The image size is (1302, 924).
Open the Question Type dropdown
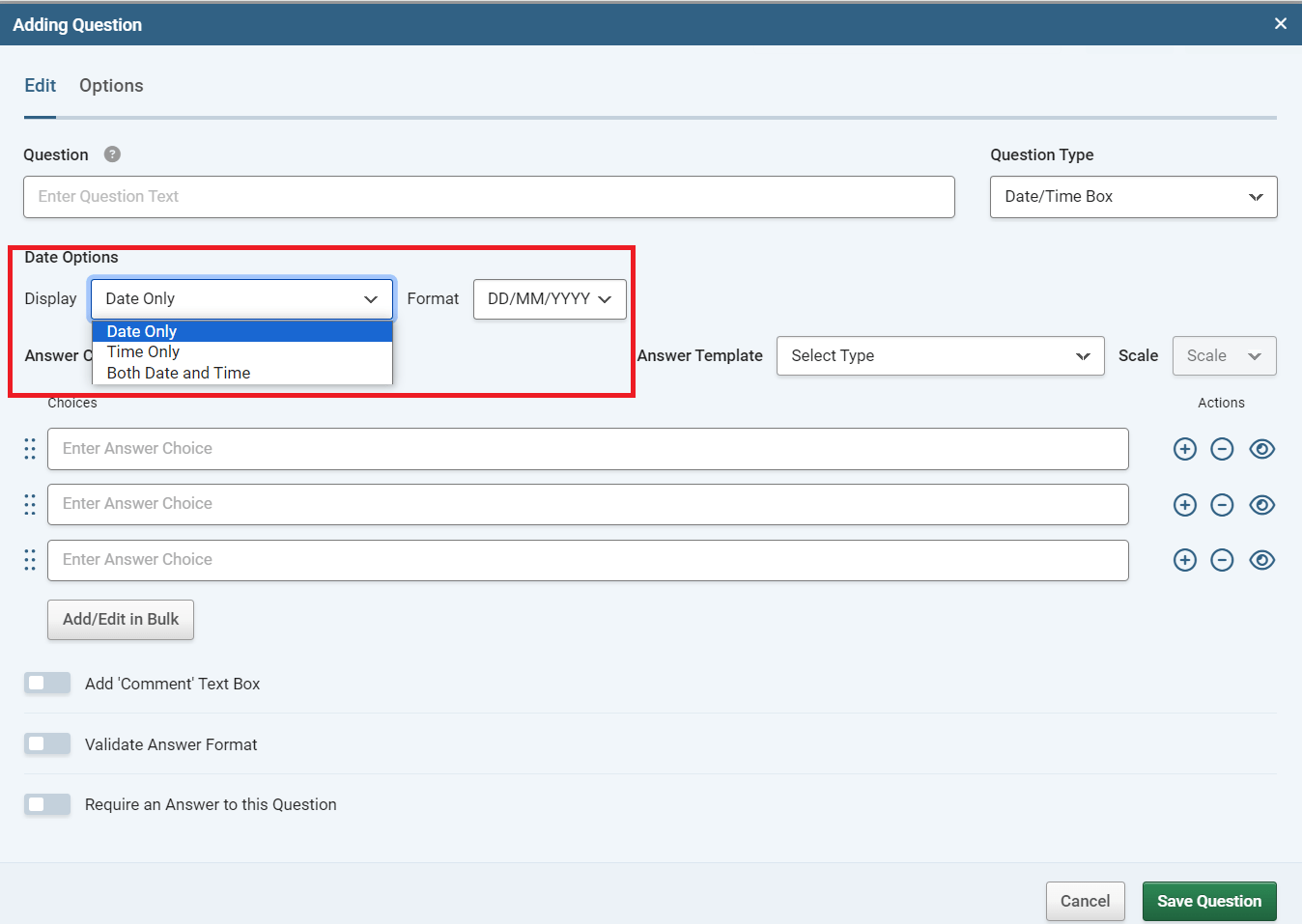pyautogui.click(x=1133, y=197)
